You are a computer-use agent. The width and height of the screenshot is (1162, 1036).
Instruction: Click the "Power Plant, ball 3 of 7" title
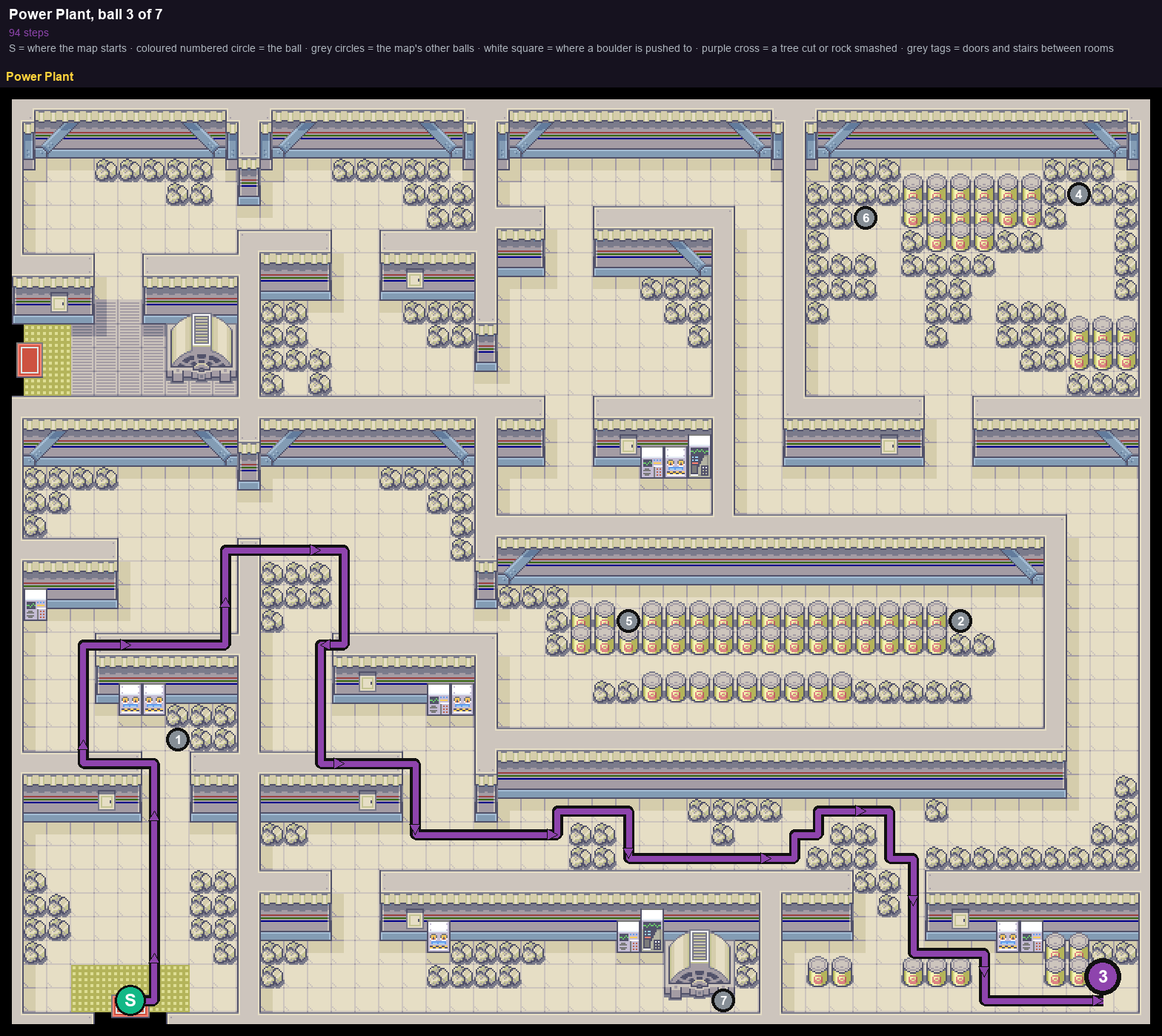coord(86,14)
